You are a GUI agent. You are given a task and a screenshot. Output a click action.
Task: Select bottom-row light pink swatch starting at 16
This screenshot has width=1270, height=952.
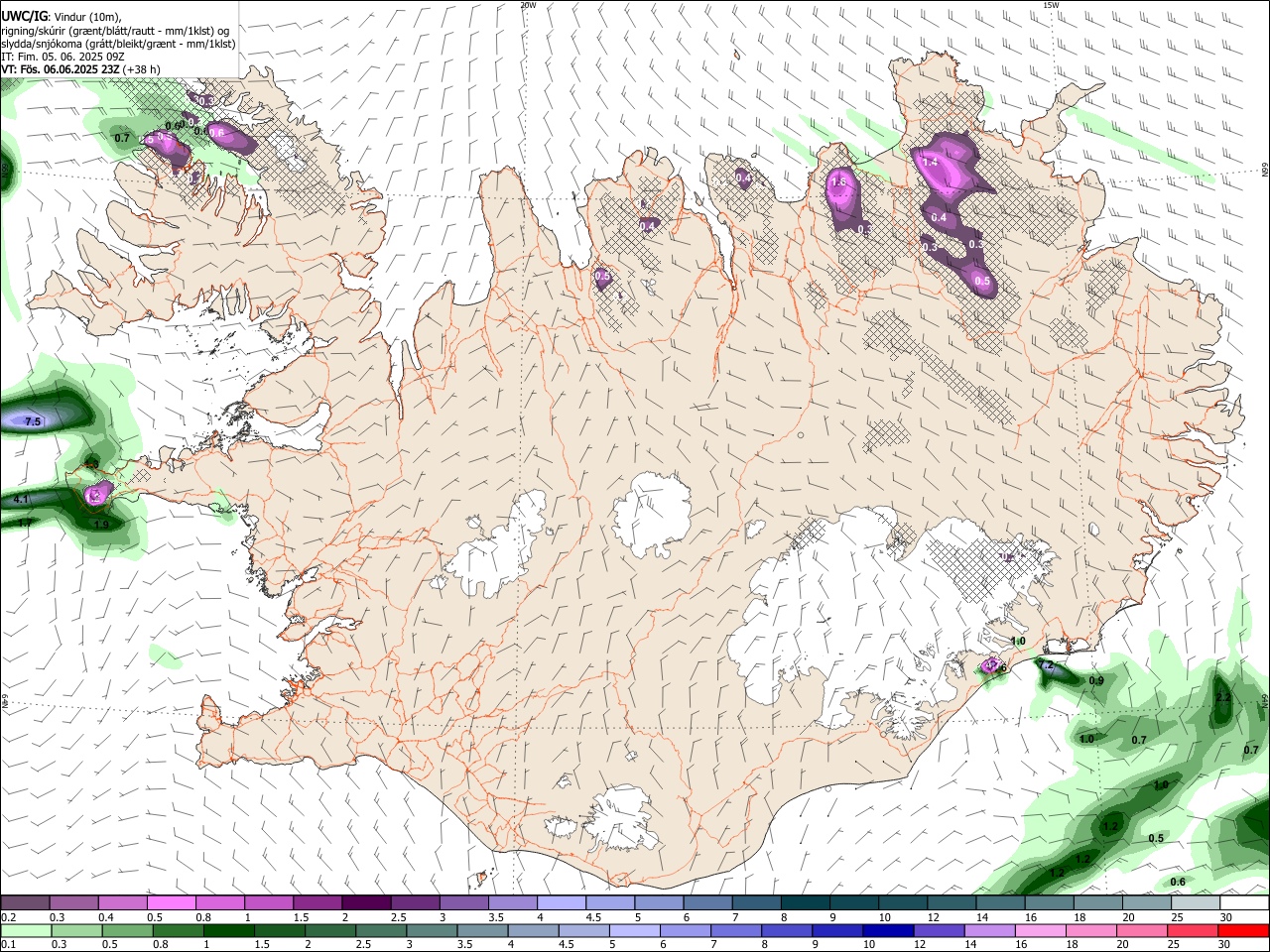pos(1041,930)
